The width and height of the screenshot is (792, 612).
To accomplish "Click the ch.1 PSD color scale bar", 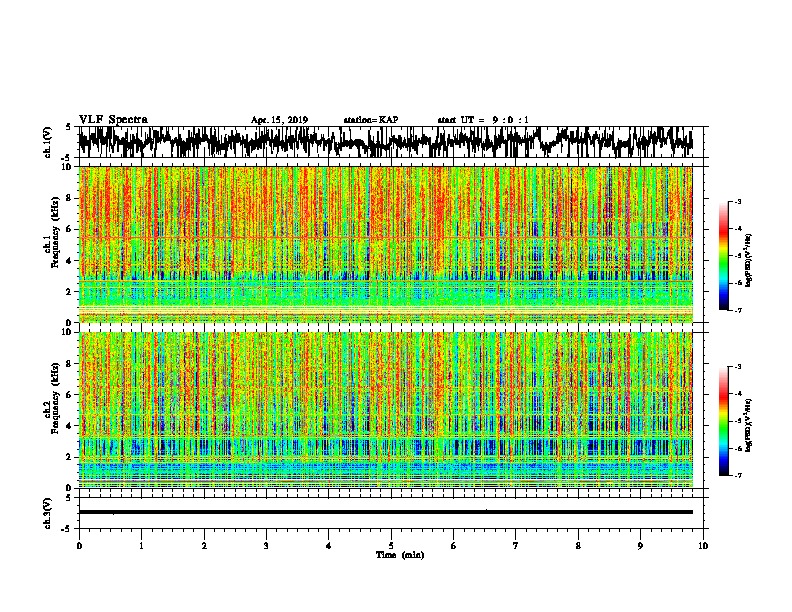I will [723, 256].
